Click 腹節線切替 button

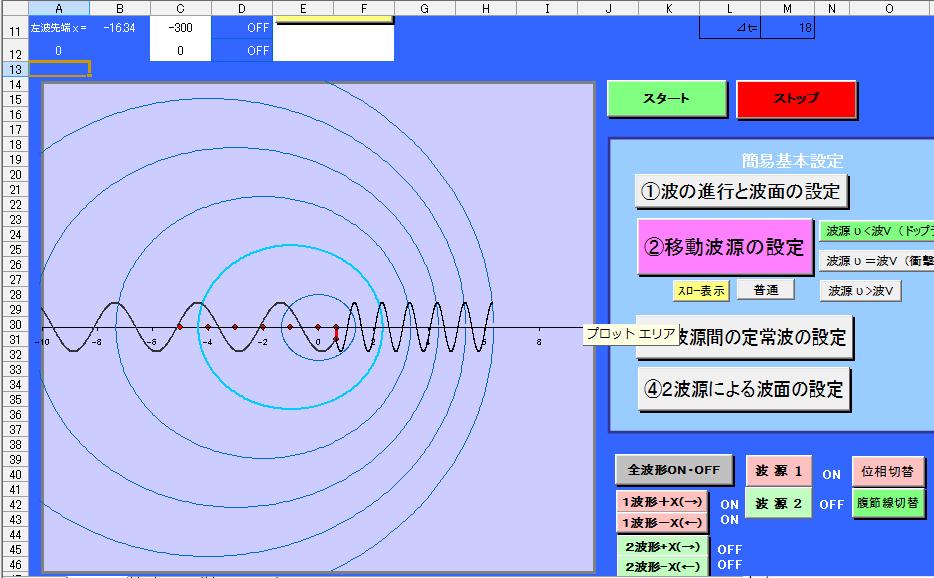coord(888,503)
